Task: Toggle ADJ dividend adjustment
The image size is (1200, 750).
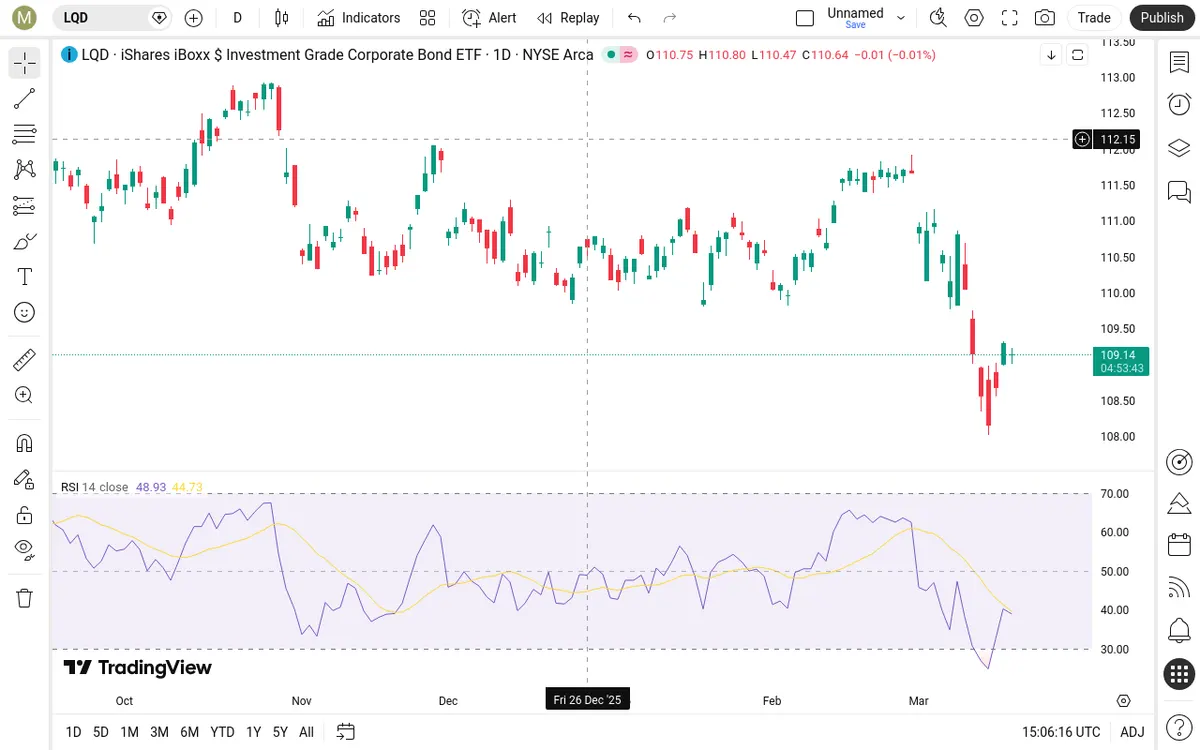Action: (x=1132, y=732)
